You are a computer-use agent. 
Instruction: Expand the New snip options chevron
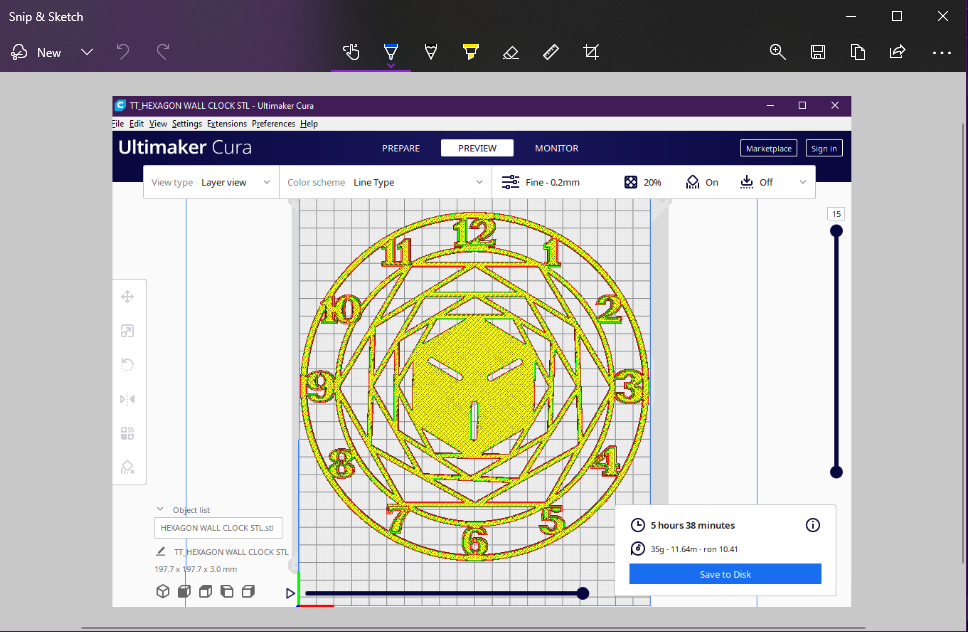pos(87,52)
